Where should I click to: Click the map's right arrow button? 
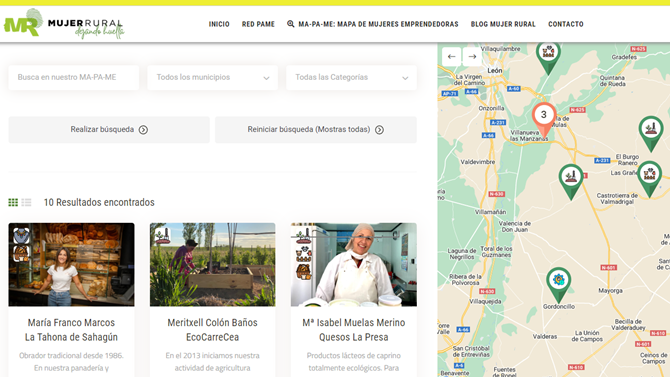(472, 56)
